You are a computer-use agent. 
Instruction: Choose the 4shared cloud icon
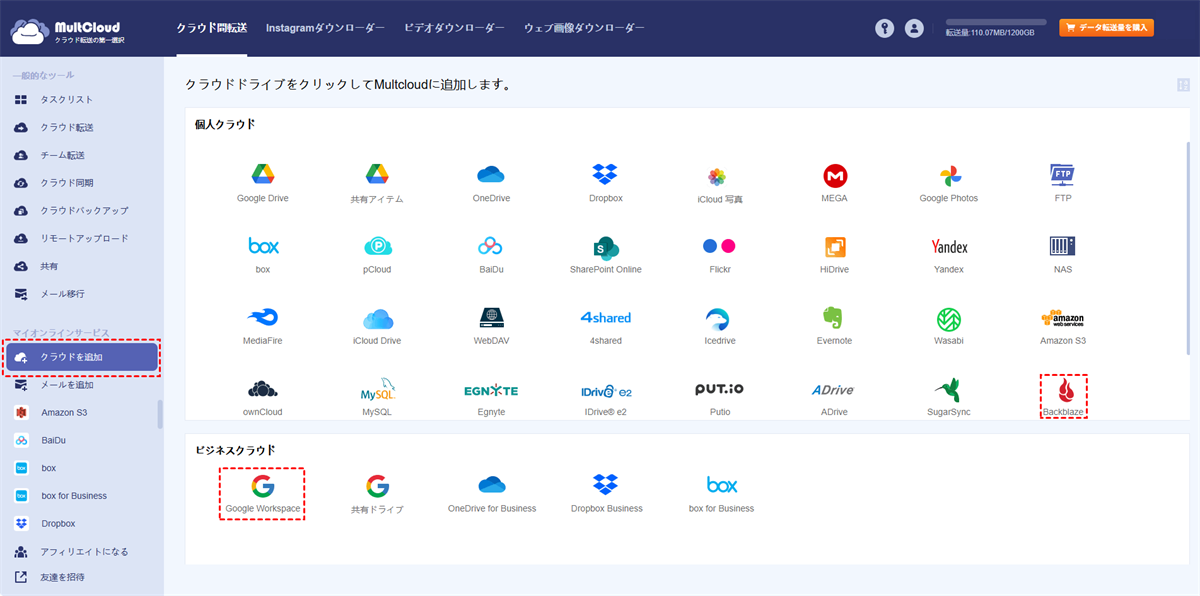pyautogui.click(x=605, y=318)
